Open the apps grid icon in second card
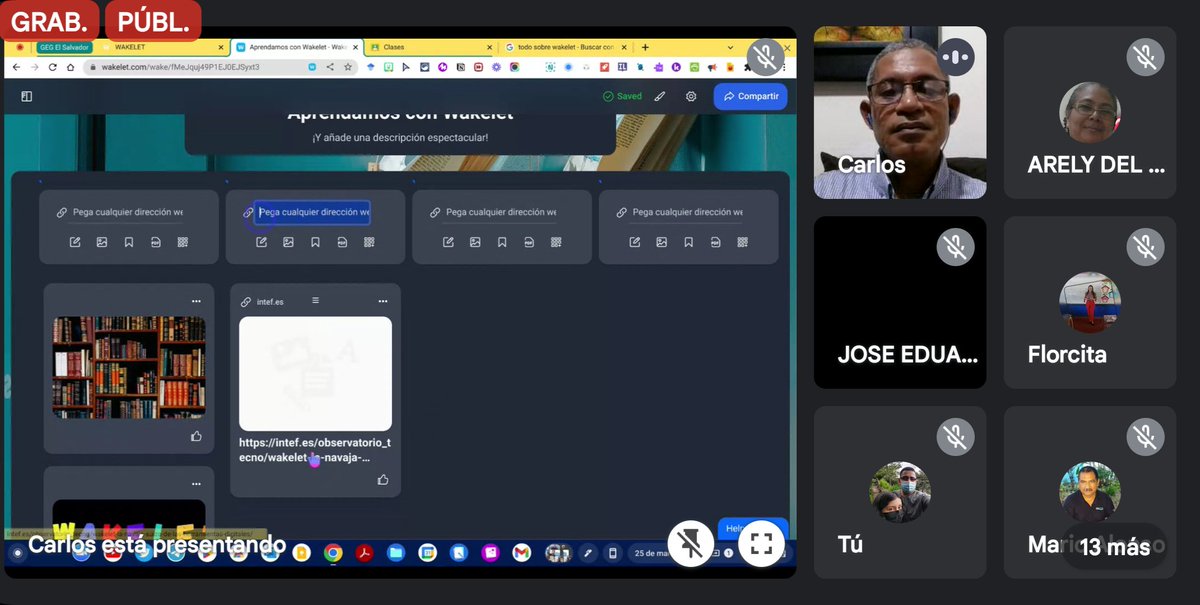1200x605 pixels. pyautogui.click(x=370, y=242)
